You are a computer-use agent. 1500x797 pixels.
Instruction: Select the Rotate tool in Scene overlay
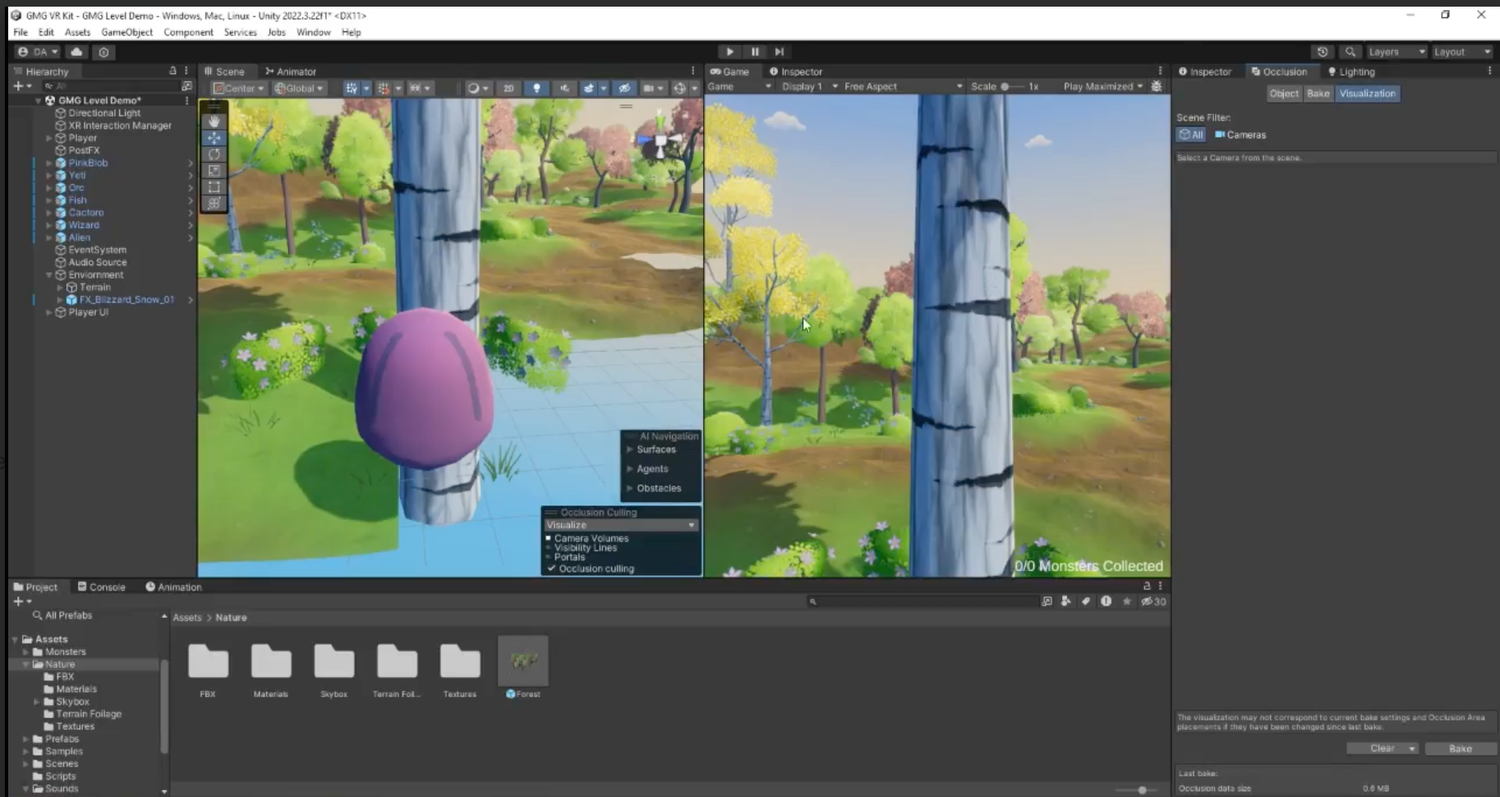214,154
